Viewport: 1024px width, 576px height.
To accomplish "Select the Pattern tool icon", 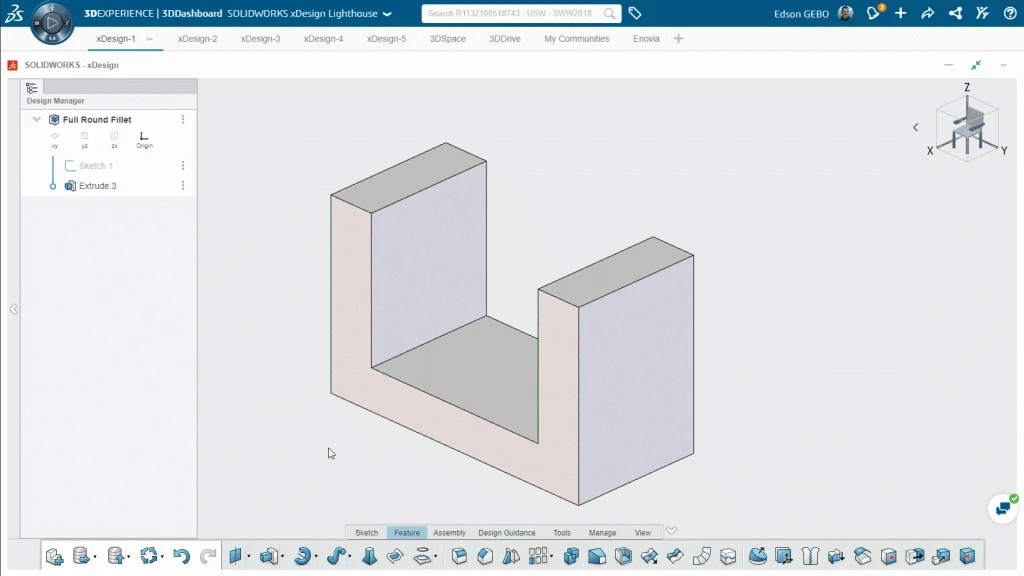I will coord(537,556).
